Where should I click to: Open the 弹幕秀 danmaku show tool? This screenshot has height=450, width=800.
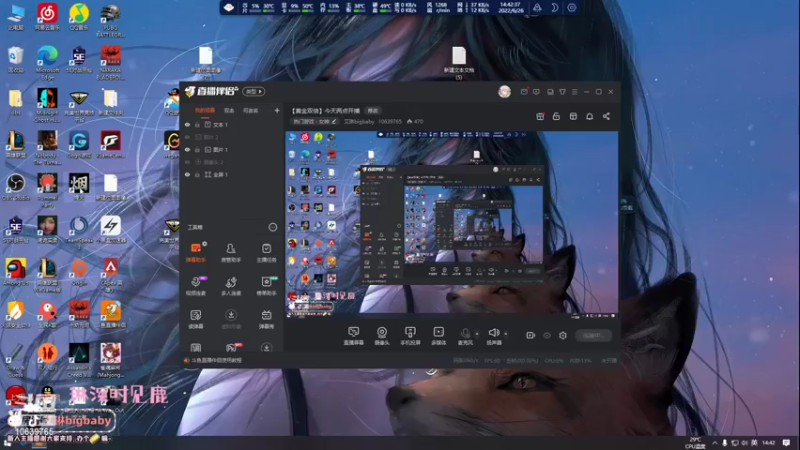click(x=266, y=319)
